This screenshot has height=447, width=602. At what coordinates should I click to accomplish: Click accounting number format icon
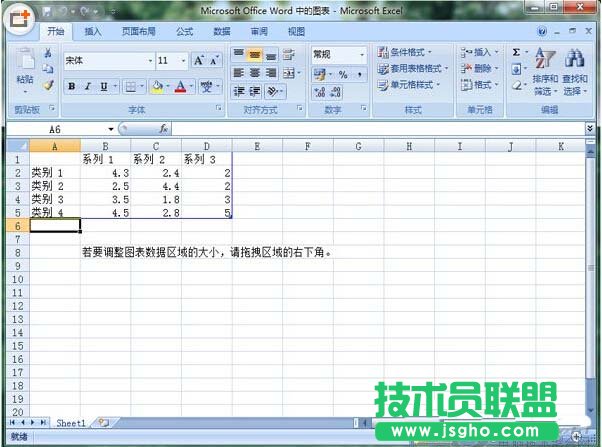coord(319,74)
